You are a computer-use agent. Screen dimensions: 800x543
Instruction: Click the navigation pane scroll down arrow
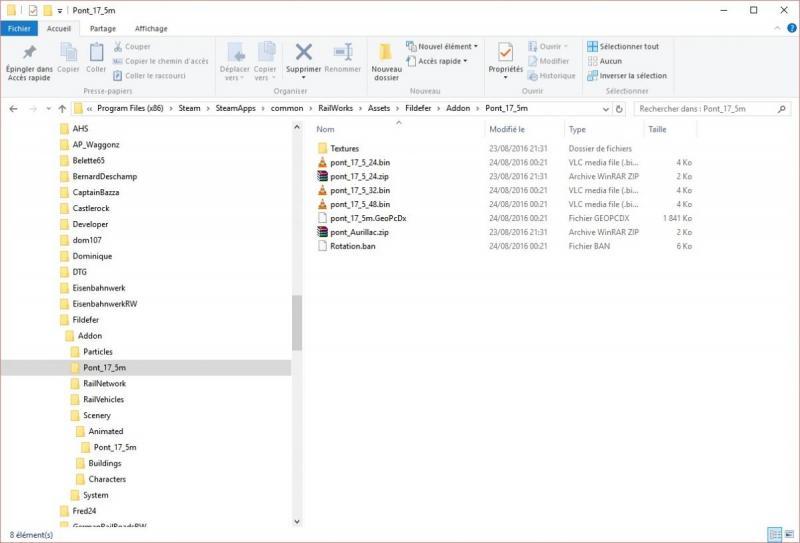tap(297, 522)
